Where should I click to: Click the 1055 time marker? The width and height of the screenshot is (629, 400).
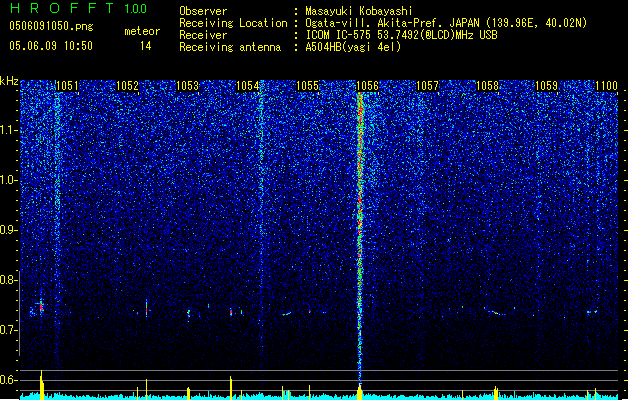point(307,85)
